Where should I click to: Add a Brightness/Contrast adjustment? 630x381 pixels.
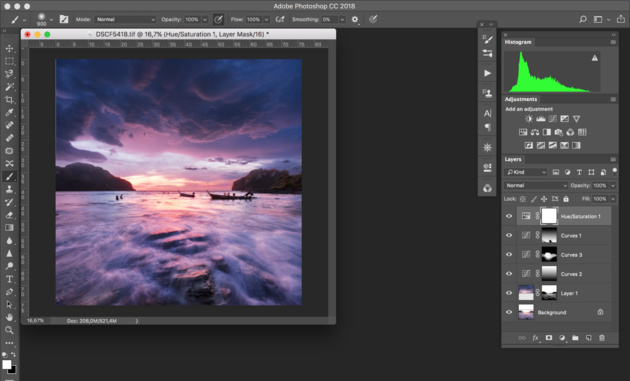pyautogui.click(x=529, y=119)
